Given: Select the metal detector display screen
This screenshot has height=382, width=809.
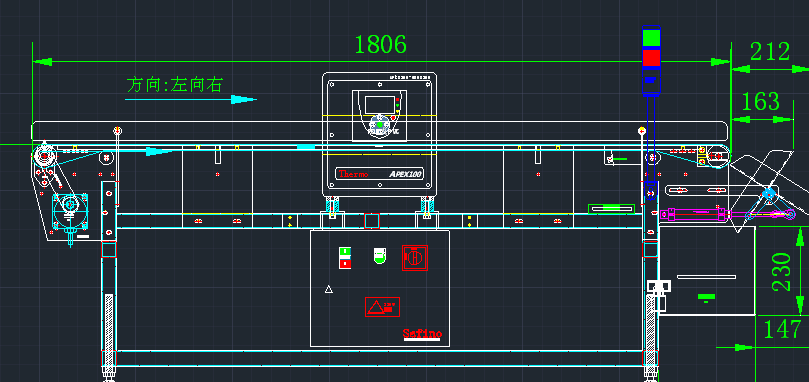Looking at the screenshot, I should click(379, 105).
